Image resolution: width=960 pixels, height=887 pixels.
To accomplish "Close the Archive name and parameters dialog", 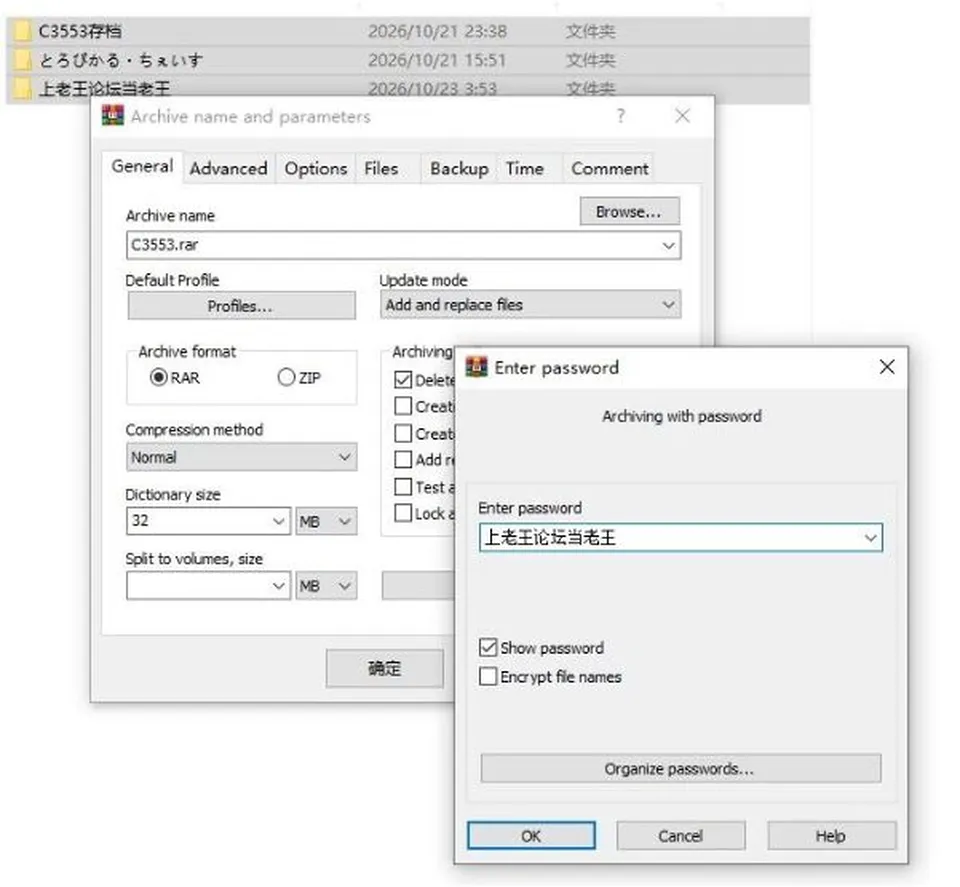I will [x=682, y=116].
